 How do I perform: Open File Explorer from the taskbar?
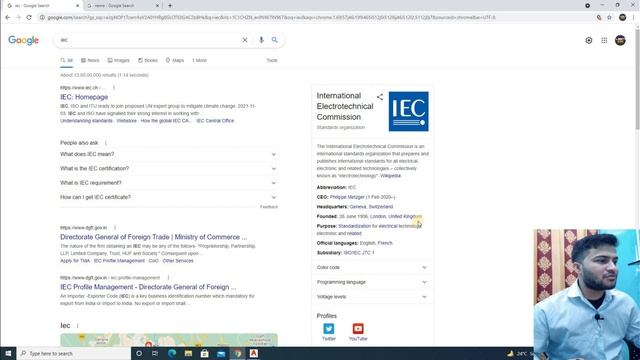[188, 353]
